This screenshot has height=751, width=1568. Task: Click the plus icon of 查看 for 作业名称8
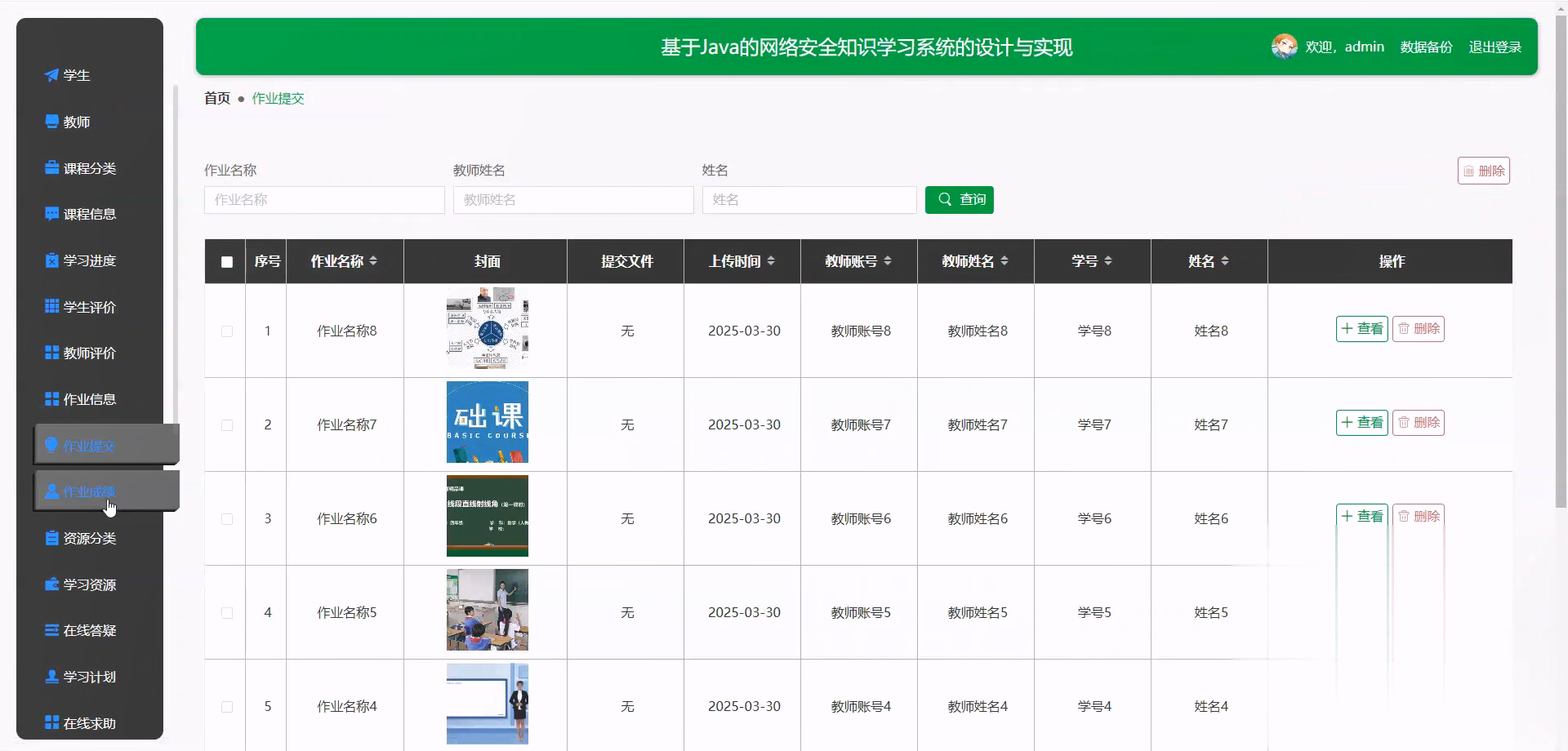tap(1347, 328)
